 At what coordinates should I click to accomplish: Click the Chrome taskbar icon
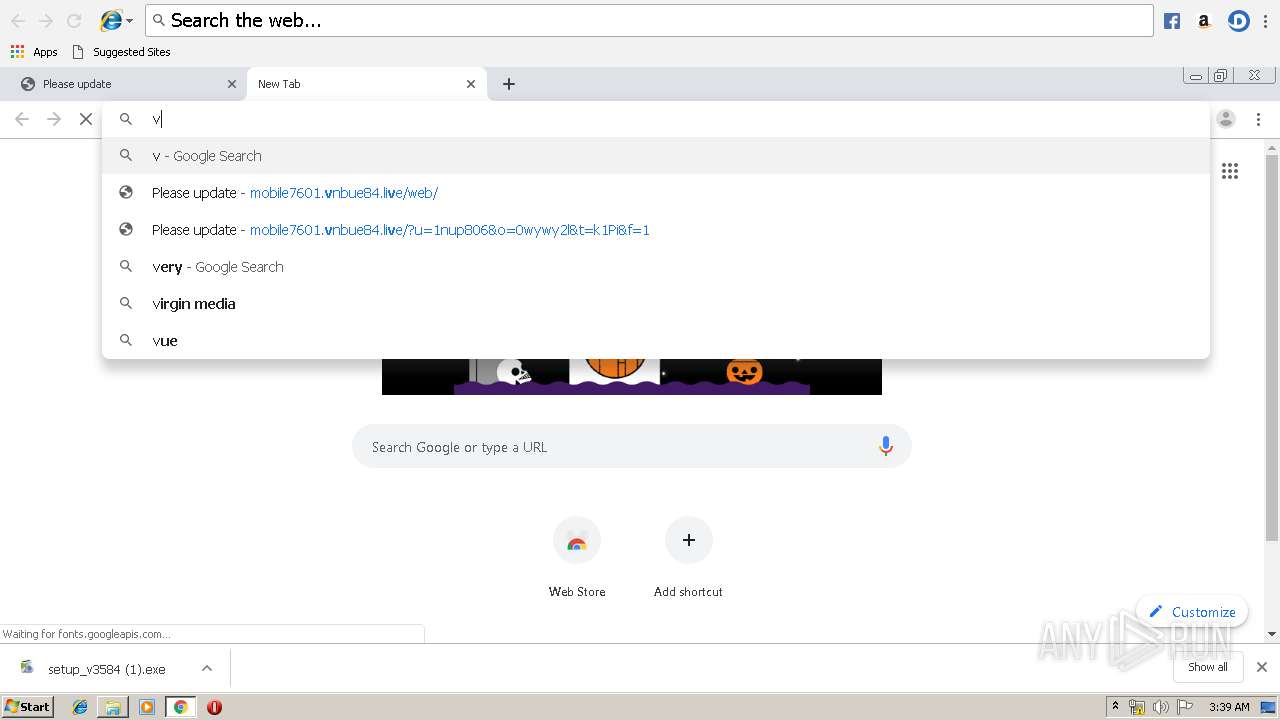(x=181, y=707)
